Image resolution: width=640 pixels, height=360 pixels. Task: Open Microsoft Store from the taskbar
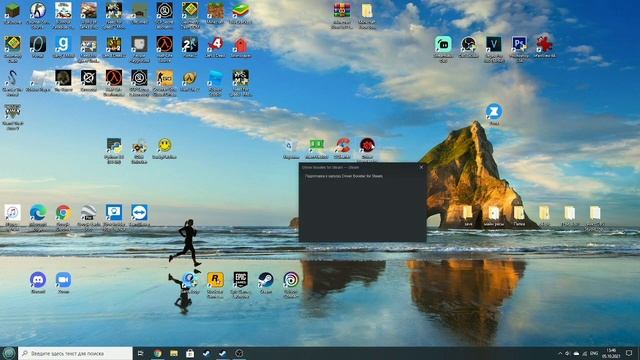[x=190, y=353]
